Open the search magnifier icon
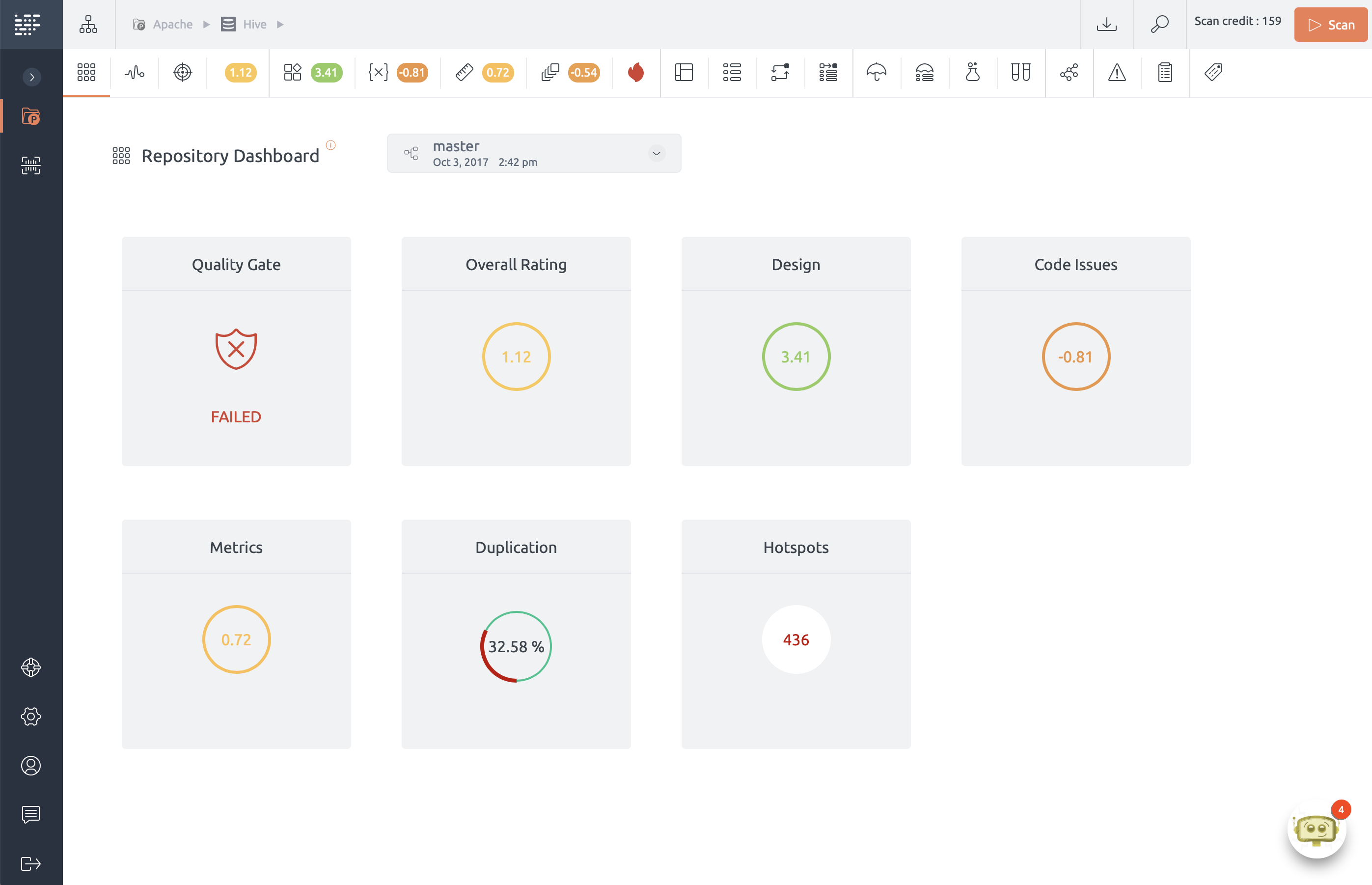 pos(1159,24)
